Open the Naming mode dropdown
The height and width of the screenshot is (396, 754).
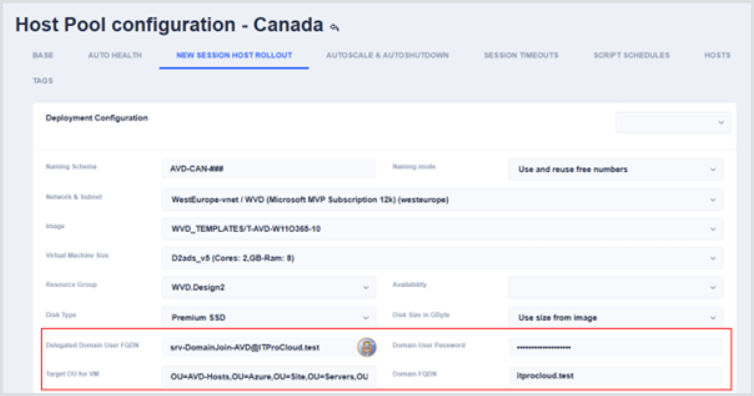(616, 169)
